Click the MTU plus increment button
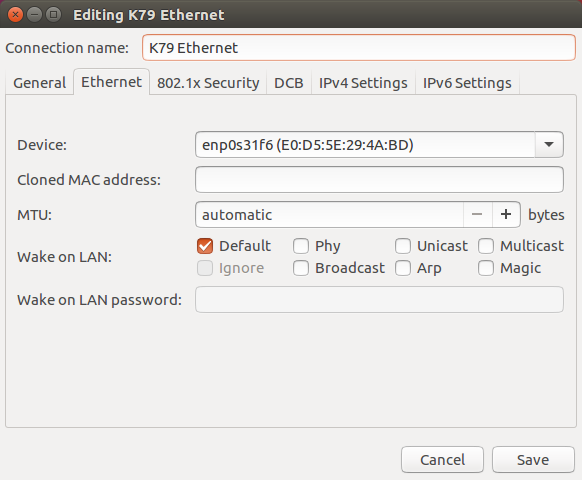 [x=506, y=215]
